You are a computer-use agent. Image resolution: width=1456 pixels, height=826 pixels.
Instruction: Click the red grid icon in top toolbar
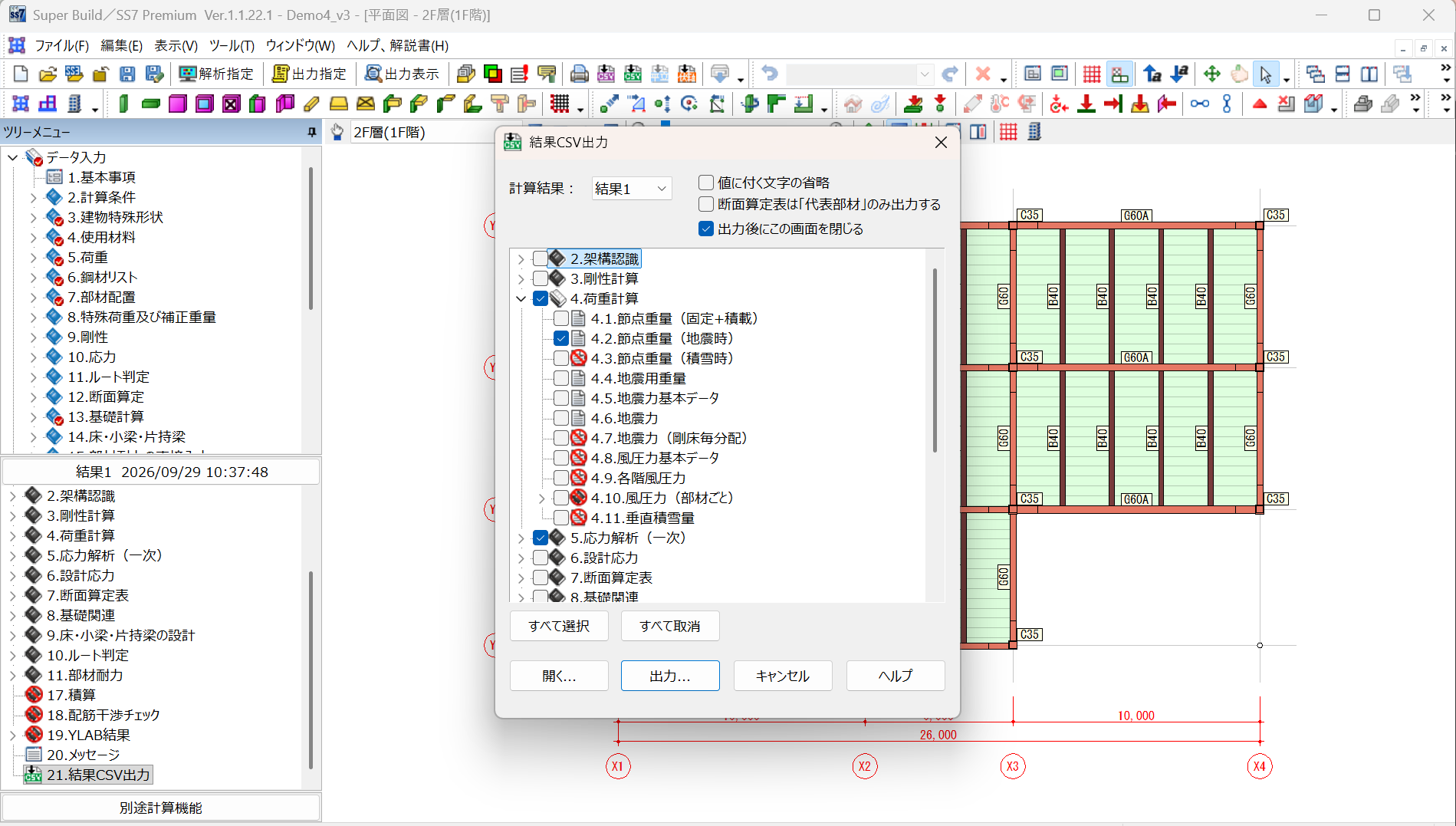(1092, 74)
